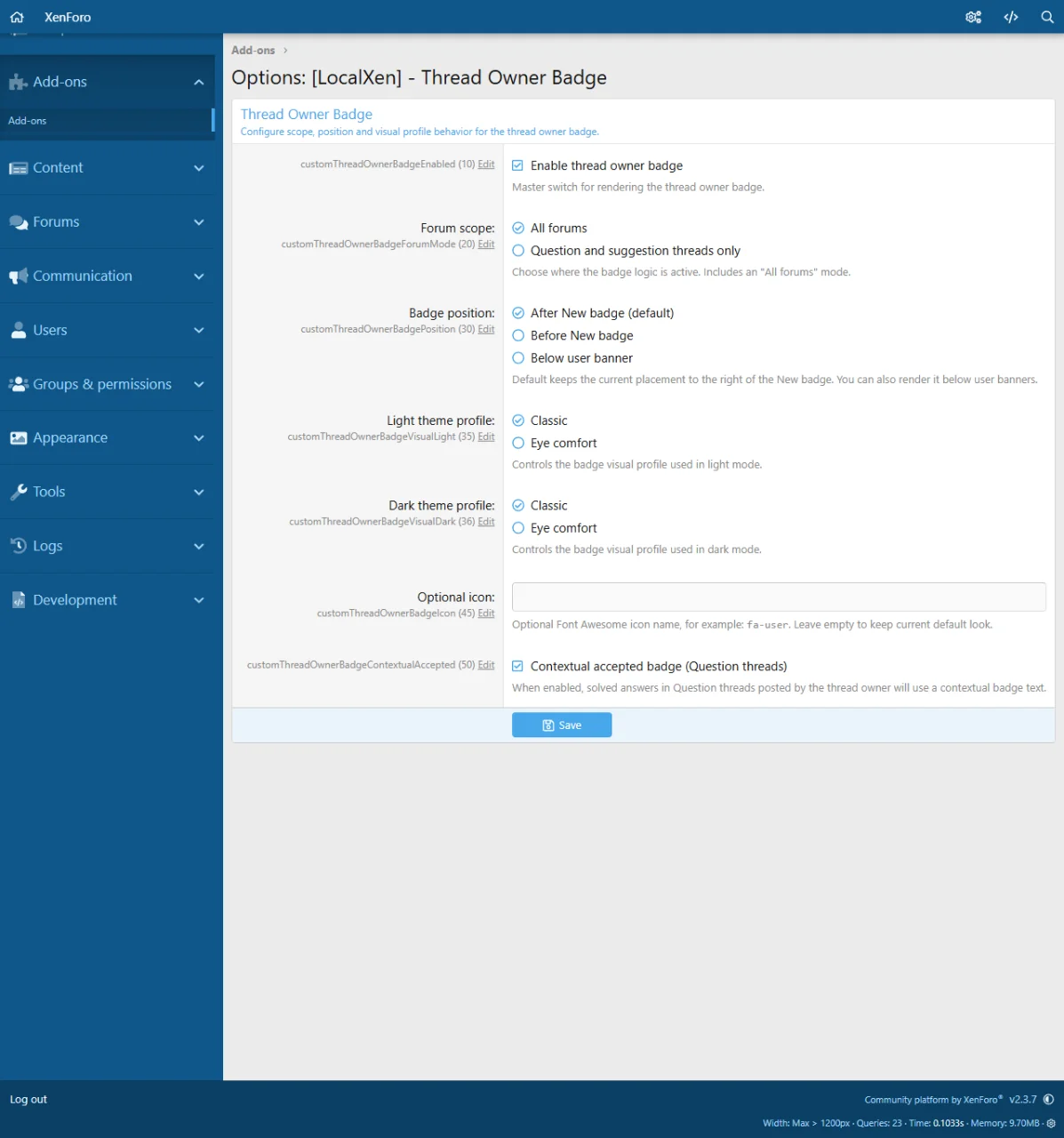Click the Forums chat bubbles icon
Viewport: 1064px width, 1138px height.
click(18, 222)
